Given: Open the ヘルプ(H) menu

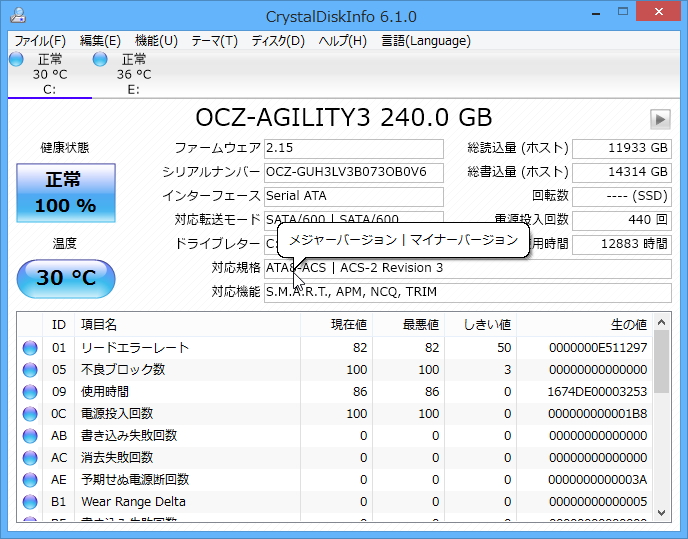Looking at the screenshot, I should pos(343,41).
